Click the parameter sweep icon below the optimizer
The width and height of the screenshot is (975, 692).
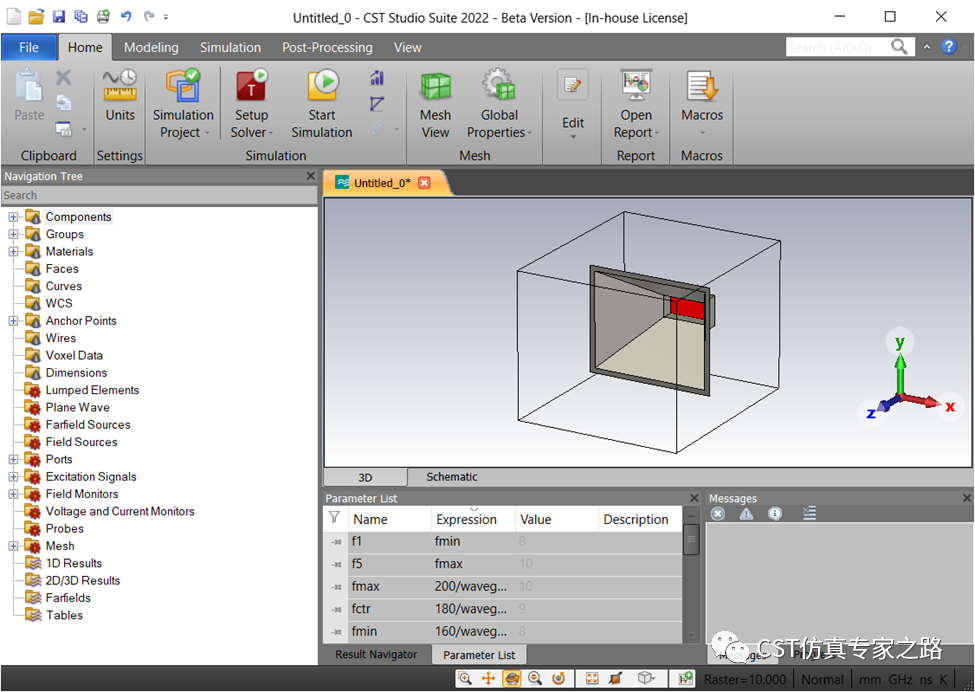click(377, 103)
